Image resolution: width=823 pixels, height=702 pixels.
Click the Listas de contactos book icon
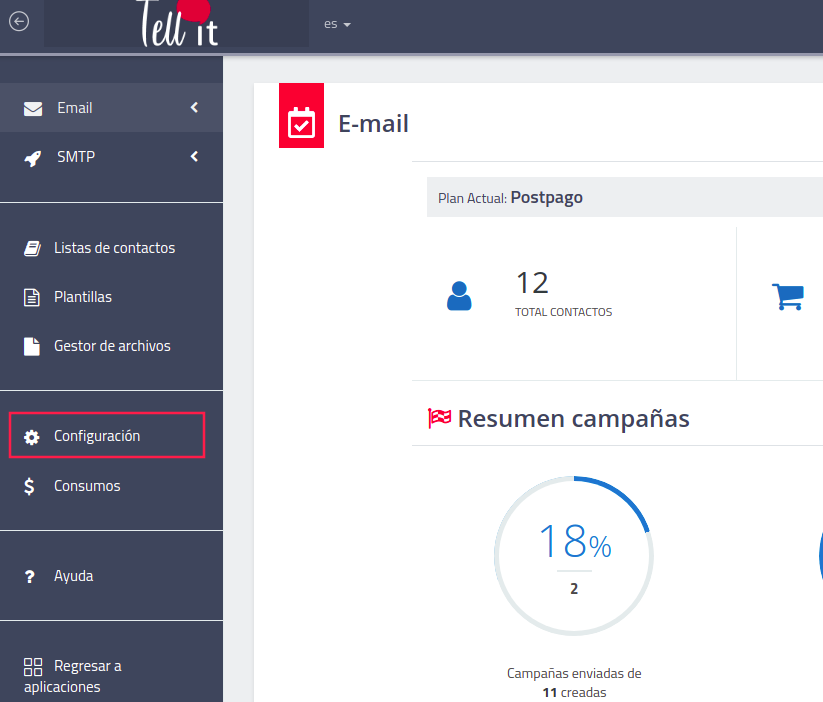pos(32,248)
